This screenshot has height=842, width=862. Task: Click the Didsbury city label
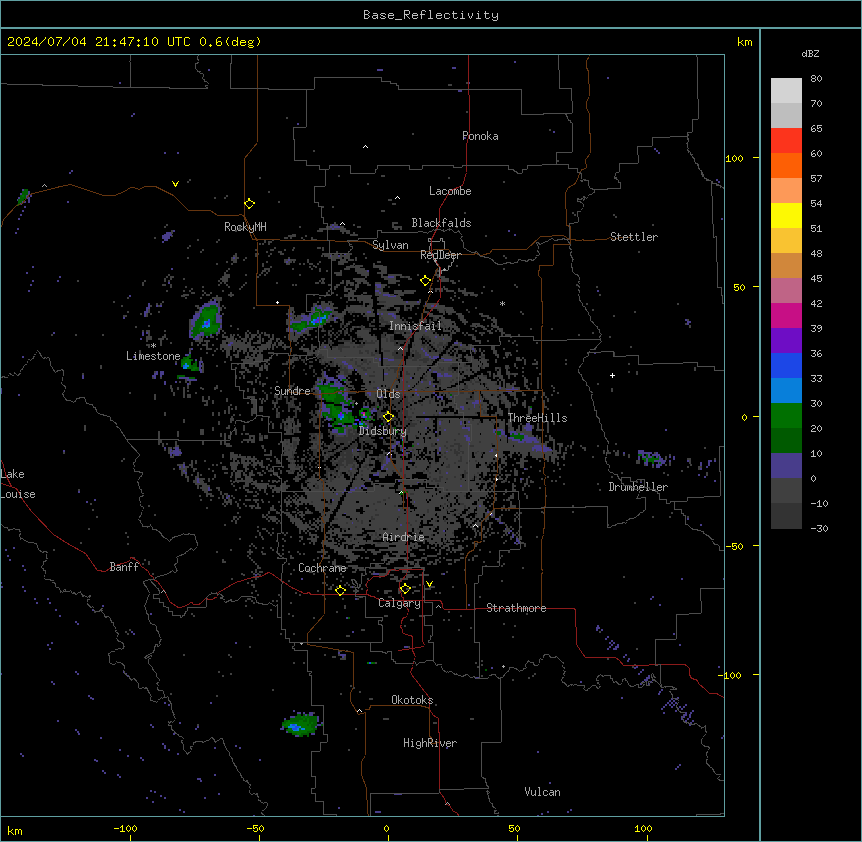coord(383,431)
